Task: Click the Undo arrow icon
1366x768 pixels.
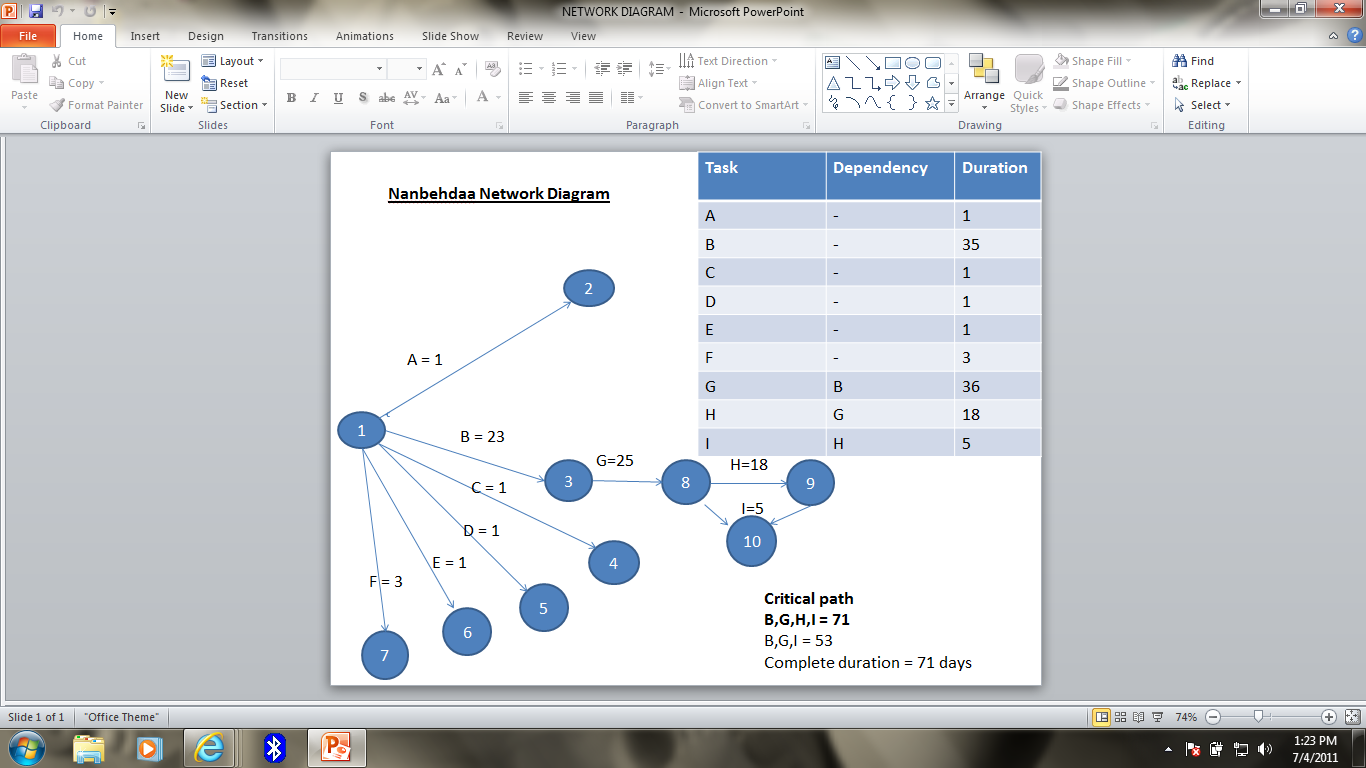Action: (x=59, y=11)
